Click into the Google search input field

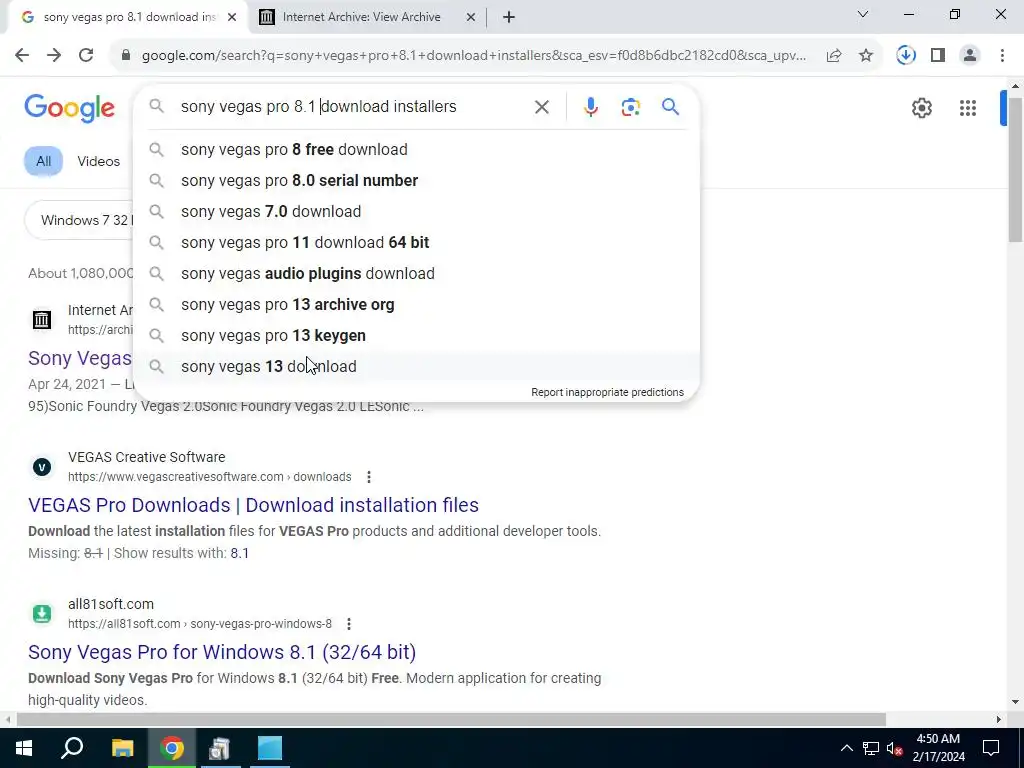tap(353, 107)
